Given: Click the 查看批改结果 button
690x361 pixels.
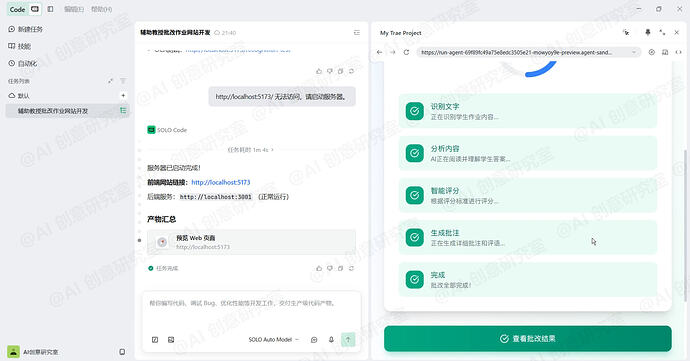Looking at the screenshot, I should click(528, 339).
